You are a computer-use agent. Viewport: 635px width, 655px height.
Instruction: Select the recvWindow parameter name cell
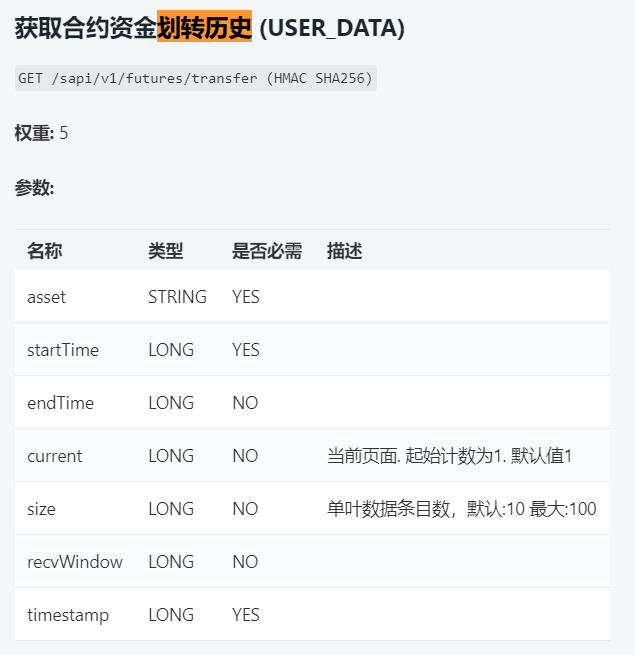[x=74, y=562]
